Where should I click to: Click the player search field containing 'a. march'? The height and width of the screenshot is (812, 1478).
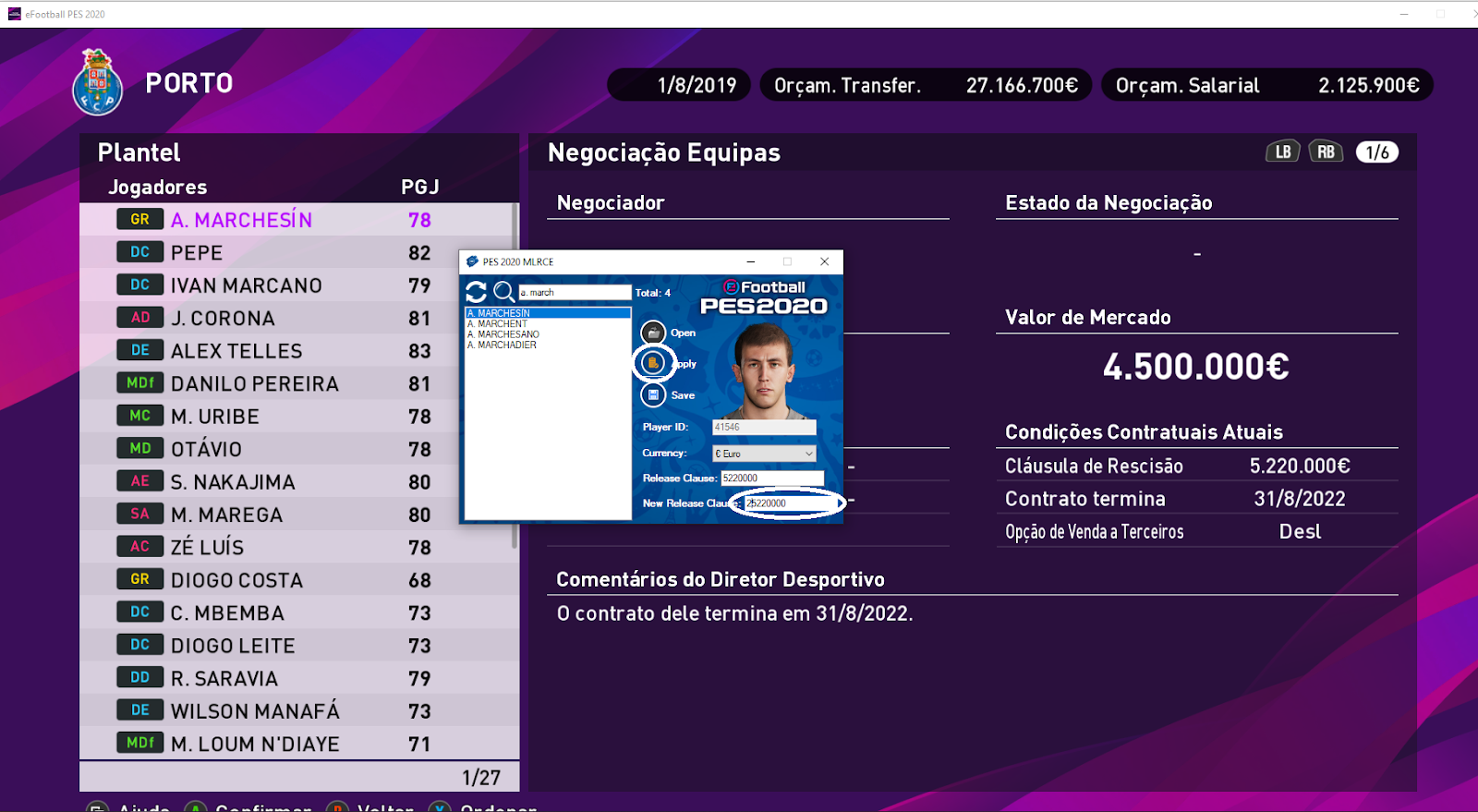point(575,292)
